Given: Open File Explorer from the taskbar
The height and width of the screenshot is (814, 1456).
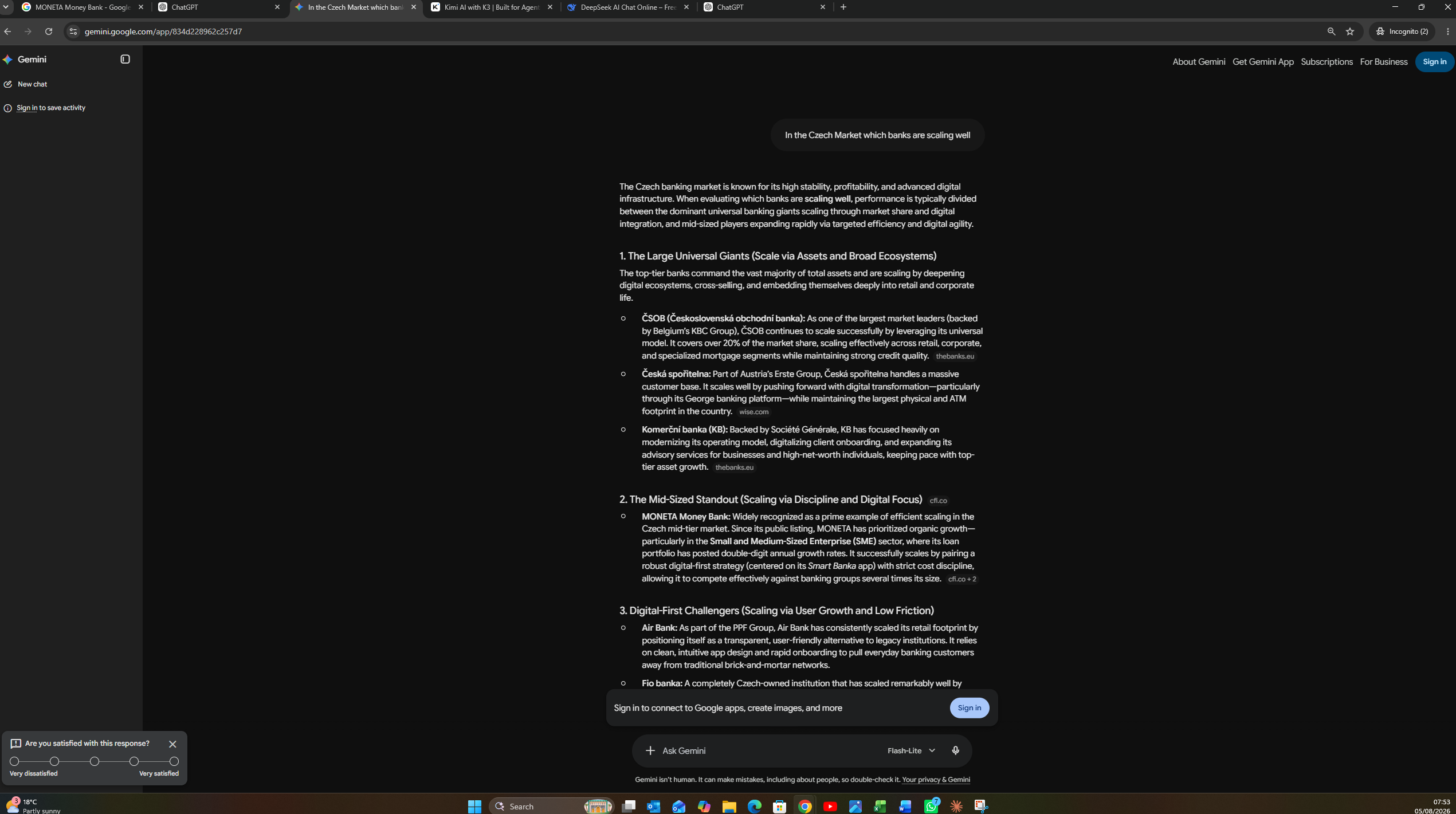Looking at the screenshot, I should (x=729, y=807).
